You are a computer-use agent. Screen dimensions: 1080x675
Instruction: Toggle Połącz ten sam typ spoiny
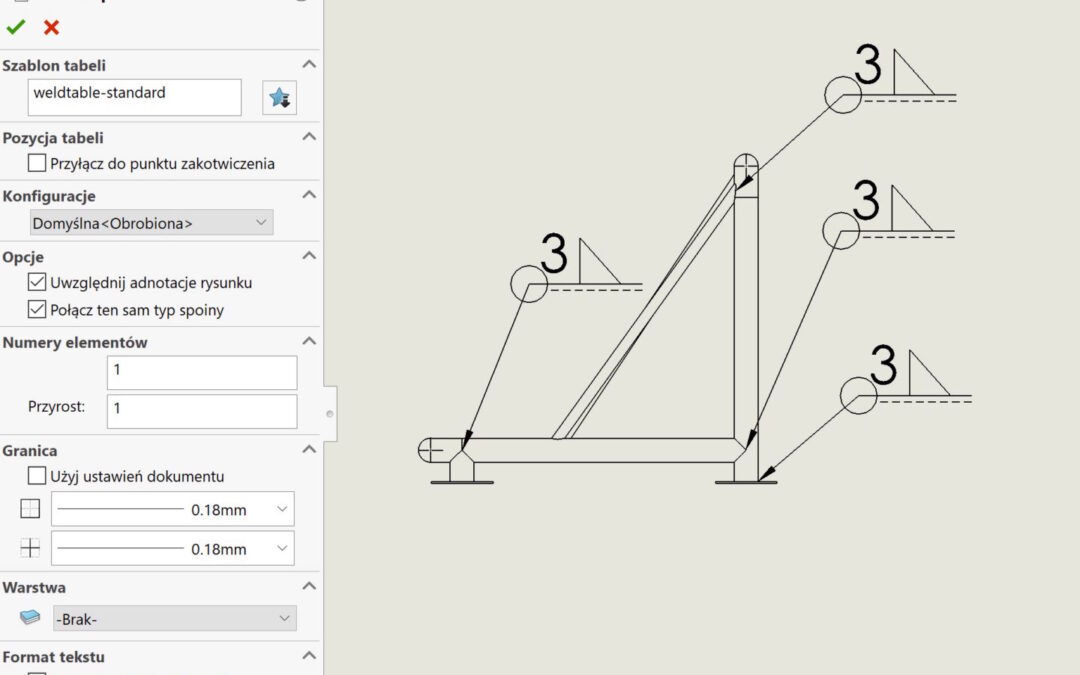point(37,310)
